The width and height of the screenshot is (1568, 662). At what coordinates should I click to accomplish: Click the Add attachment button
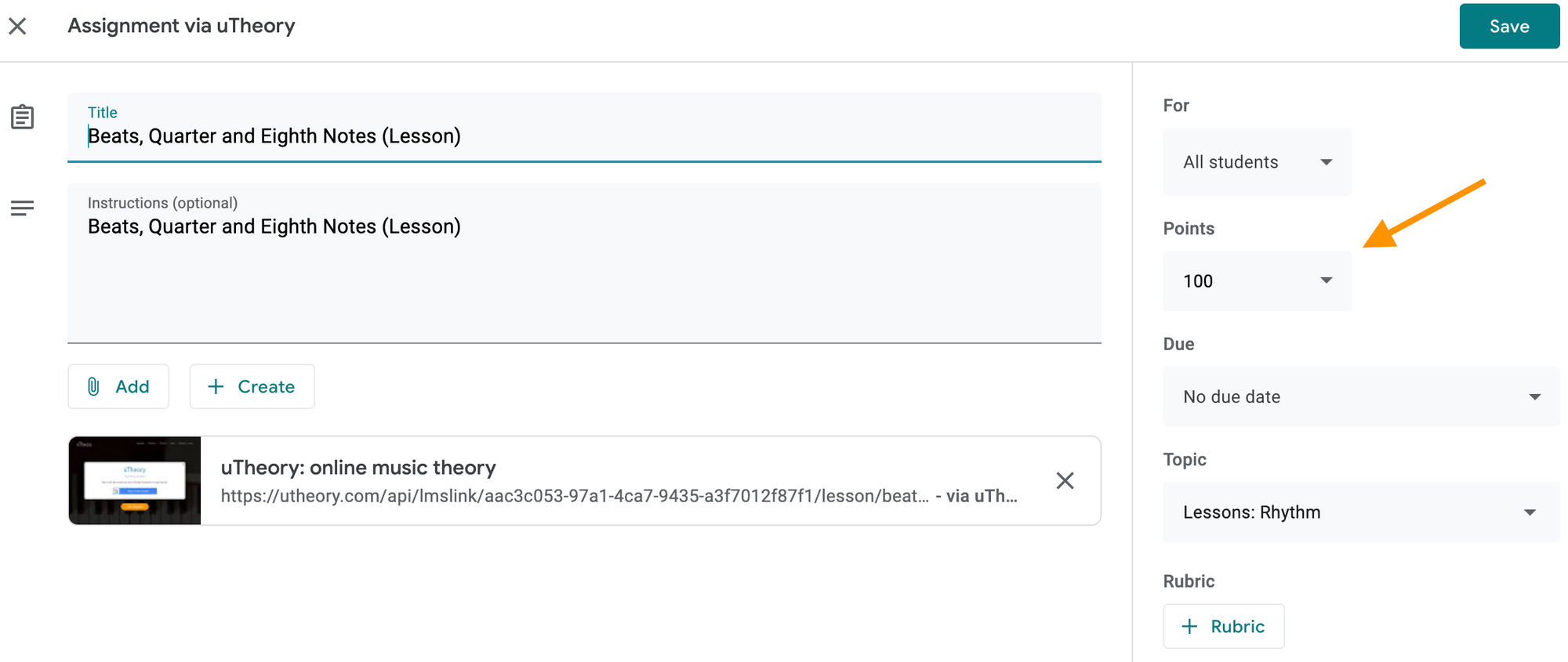118,386
